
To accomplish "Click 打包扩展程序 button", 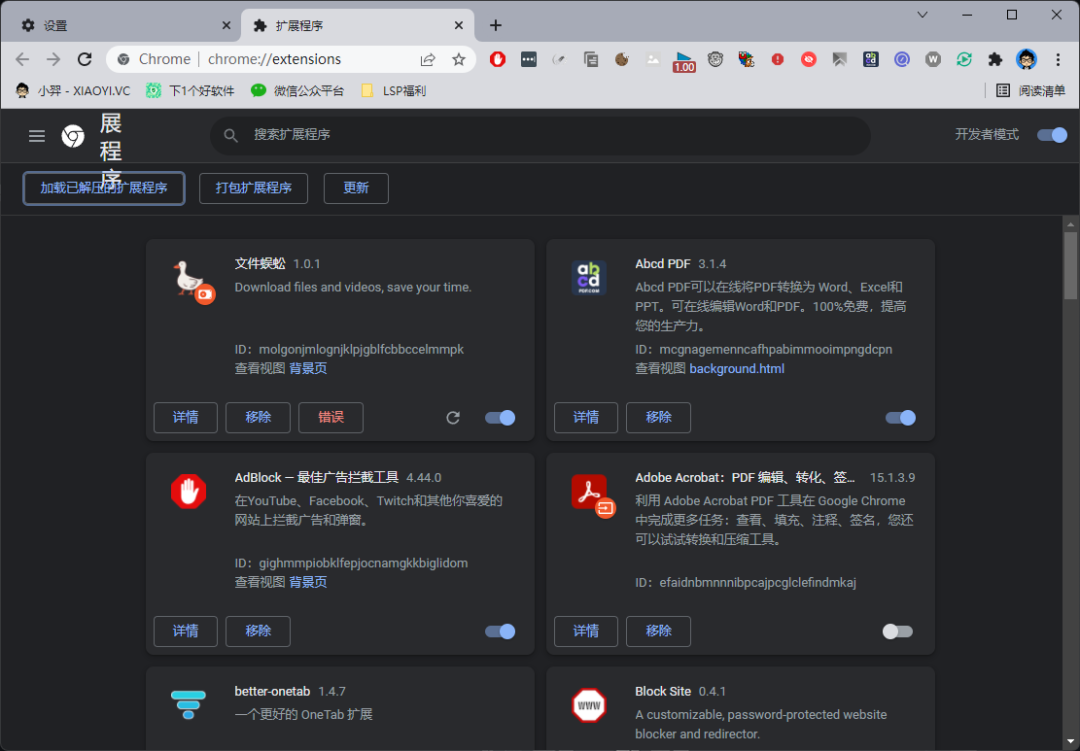I will [x=253, y=188].
